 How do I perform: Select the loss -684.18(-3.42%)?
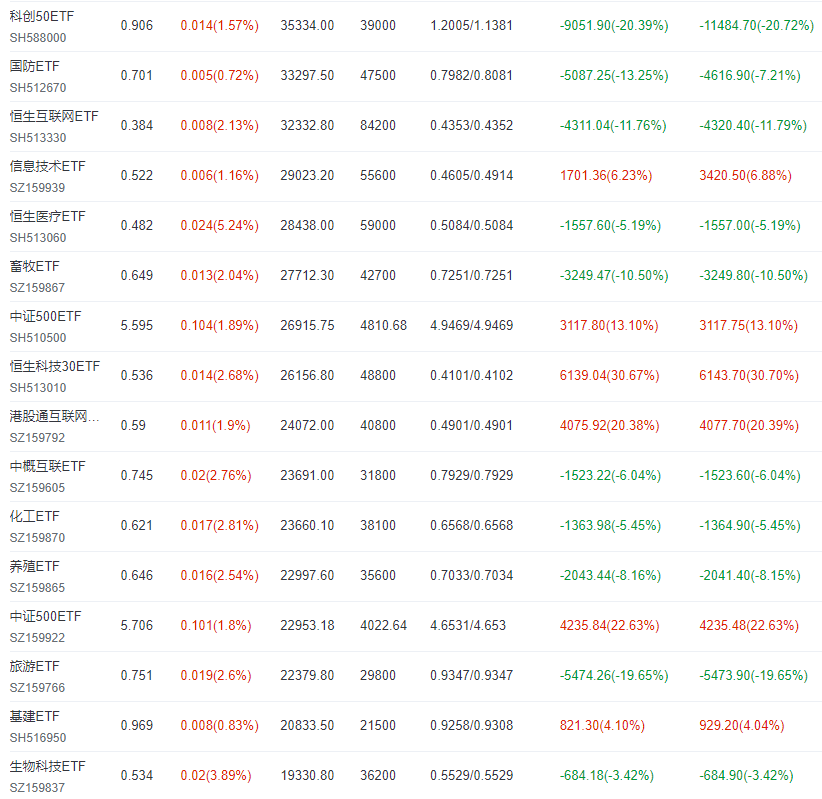607,775
